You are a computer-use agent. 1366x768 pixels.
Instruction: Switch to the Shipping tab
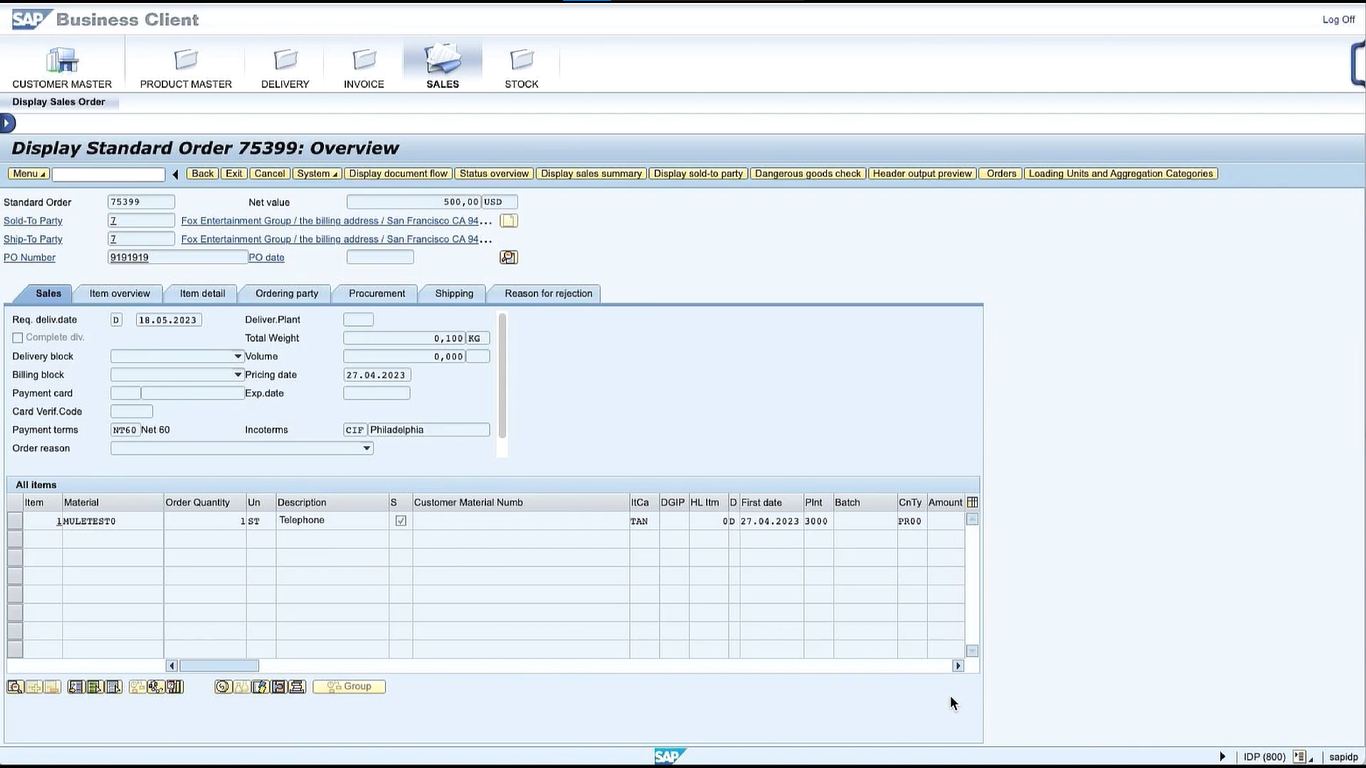(x=454, y=294)
